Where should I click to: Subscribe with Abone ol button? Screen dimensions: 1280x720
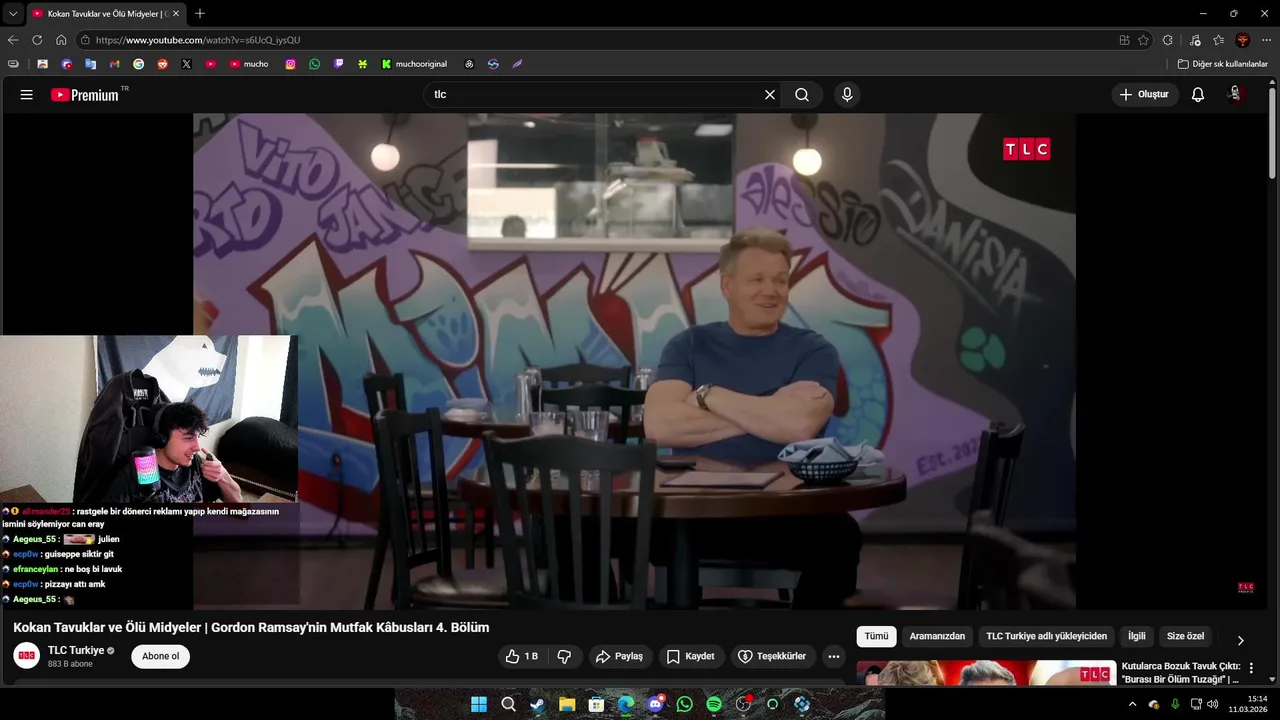point(161,657)
